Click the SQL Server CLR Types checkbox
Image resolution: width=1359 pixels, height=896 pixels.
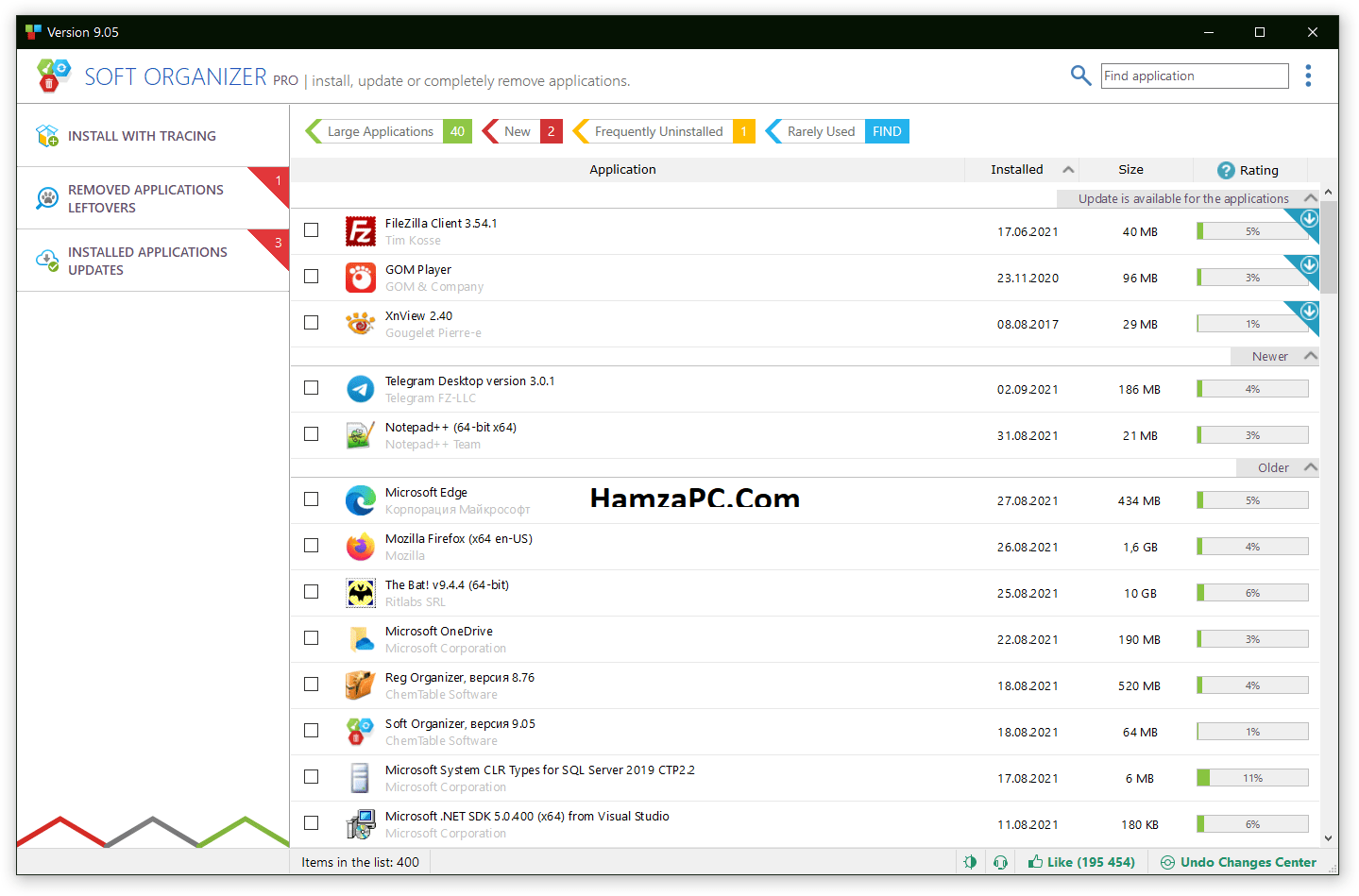[312, 777]
